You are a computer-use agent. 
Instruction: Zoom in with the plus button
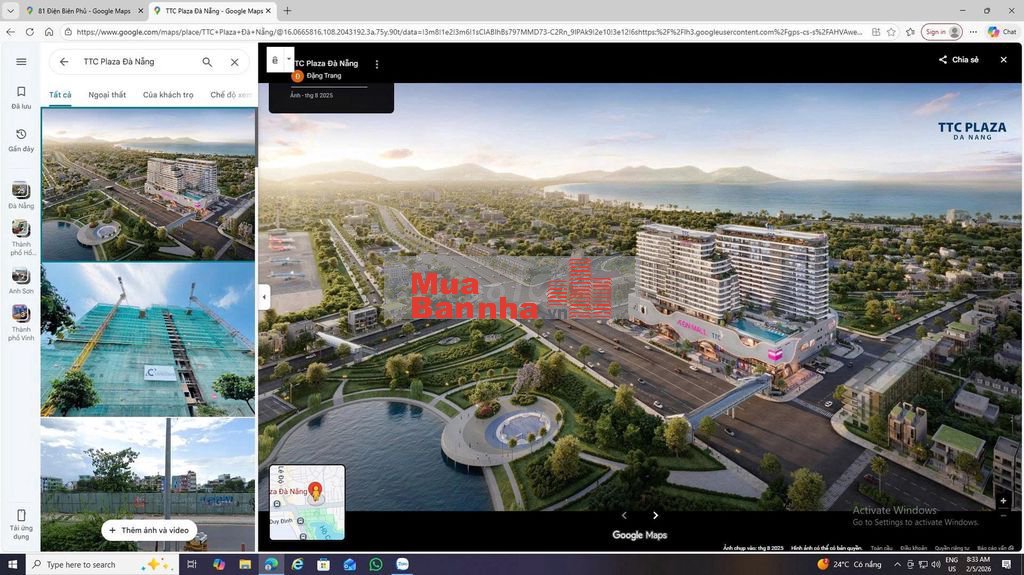1003,500
